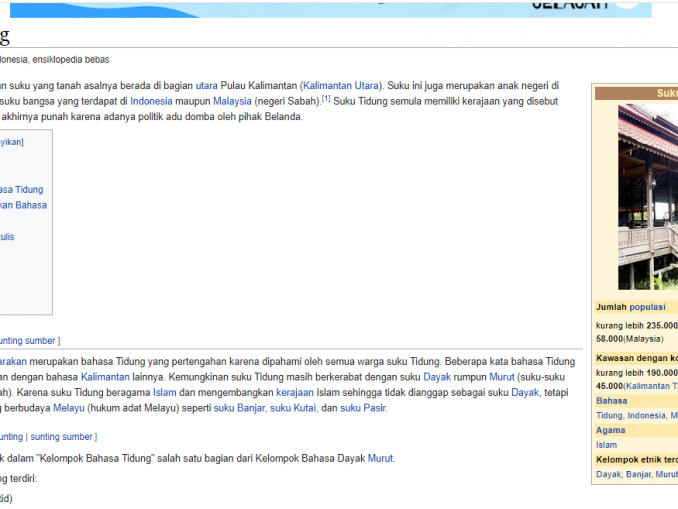Select the 'Jumlah populasi' infobox header text
Viewport: 678px width, 509px height.
[630, 307]
